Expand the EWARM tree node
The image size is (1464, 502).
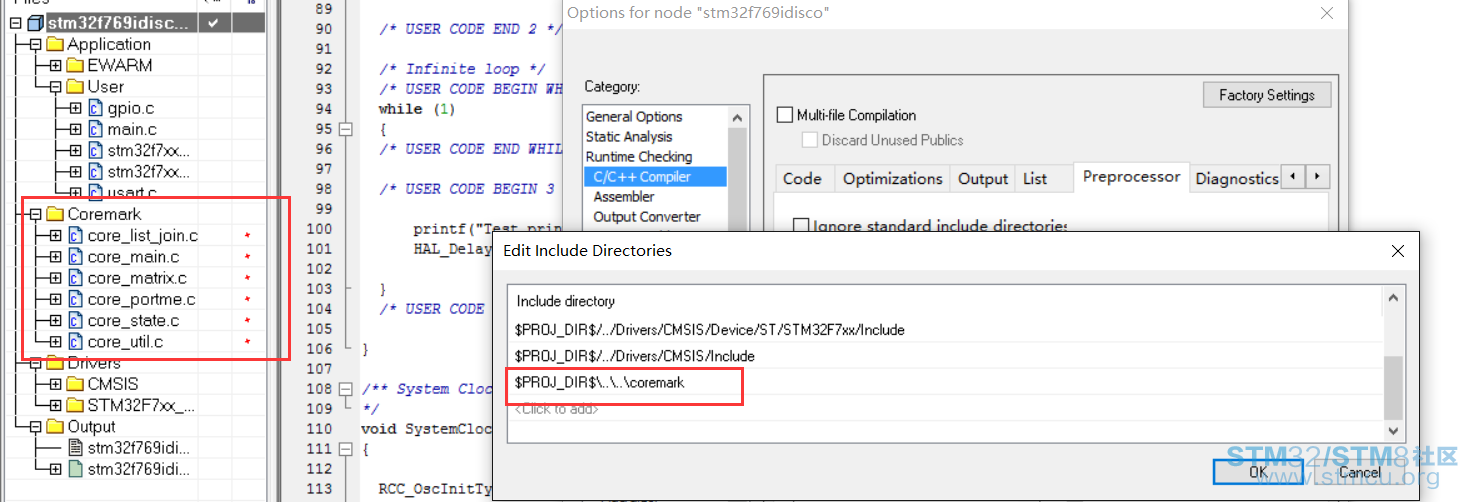[55, 65]
